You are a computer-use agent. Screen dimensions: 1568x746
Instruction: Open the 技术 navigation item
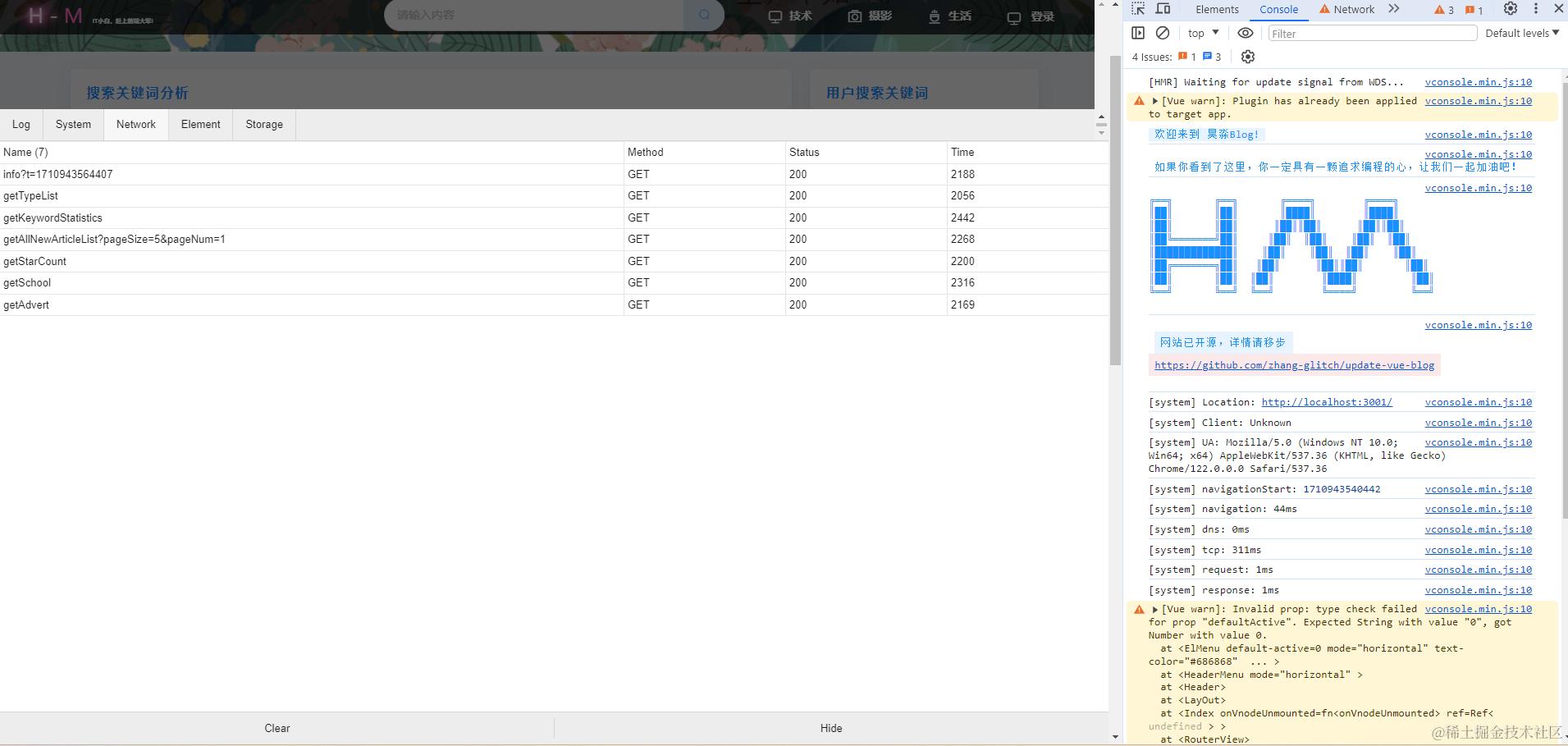click(x=790, y=16)
